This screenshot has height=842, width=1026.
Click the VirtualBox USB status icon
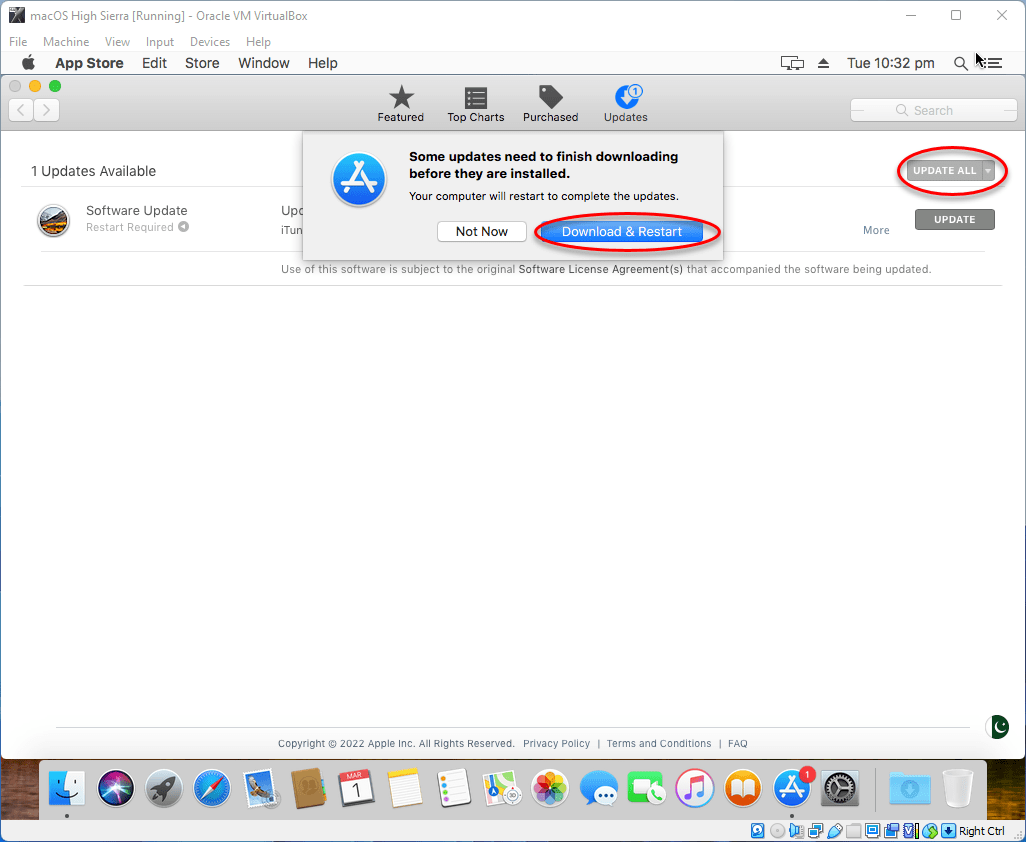[834, 831]
